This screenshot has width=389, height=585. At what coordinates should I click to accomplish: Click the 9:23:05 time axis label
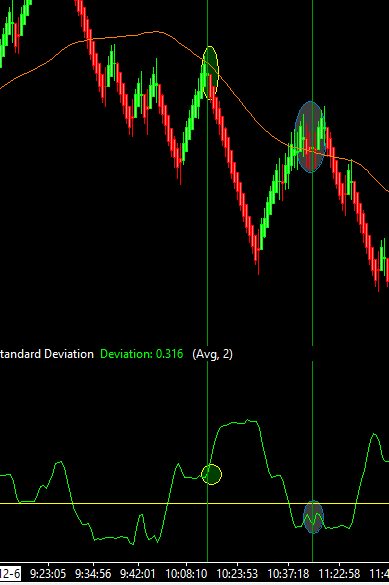pyautogui.click(x=48, y=573)
